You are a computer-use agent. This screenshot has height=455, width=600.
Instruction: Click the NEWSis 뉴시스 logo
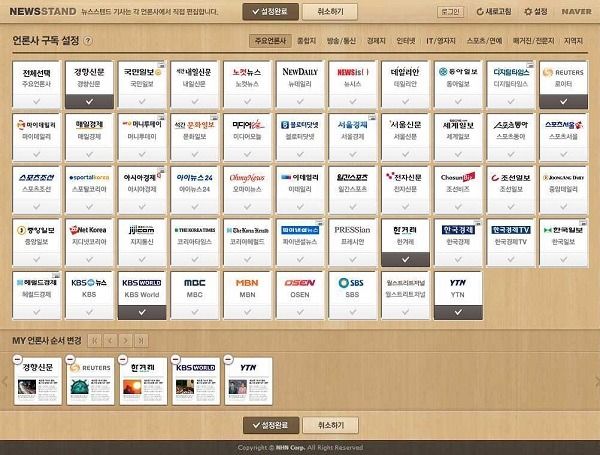coord(353,72)
